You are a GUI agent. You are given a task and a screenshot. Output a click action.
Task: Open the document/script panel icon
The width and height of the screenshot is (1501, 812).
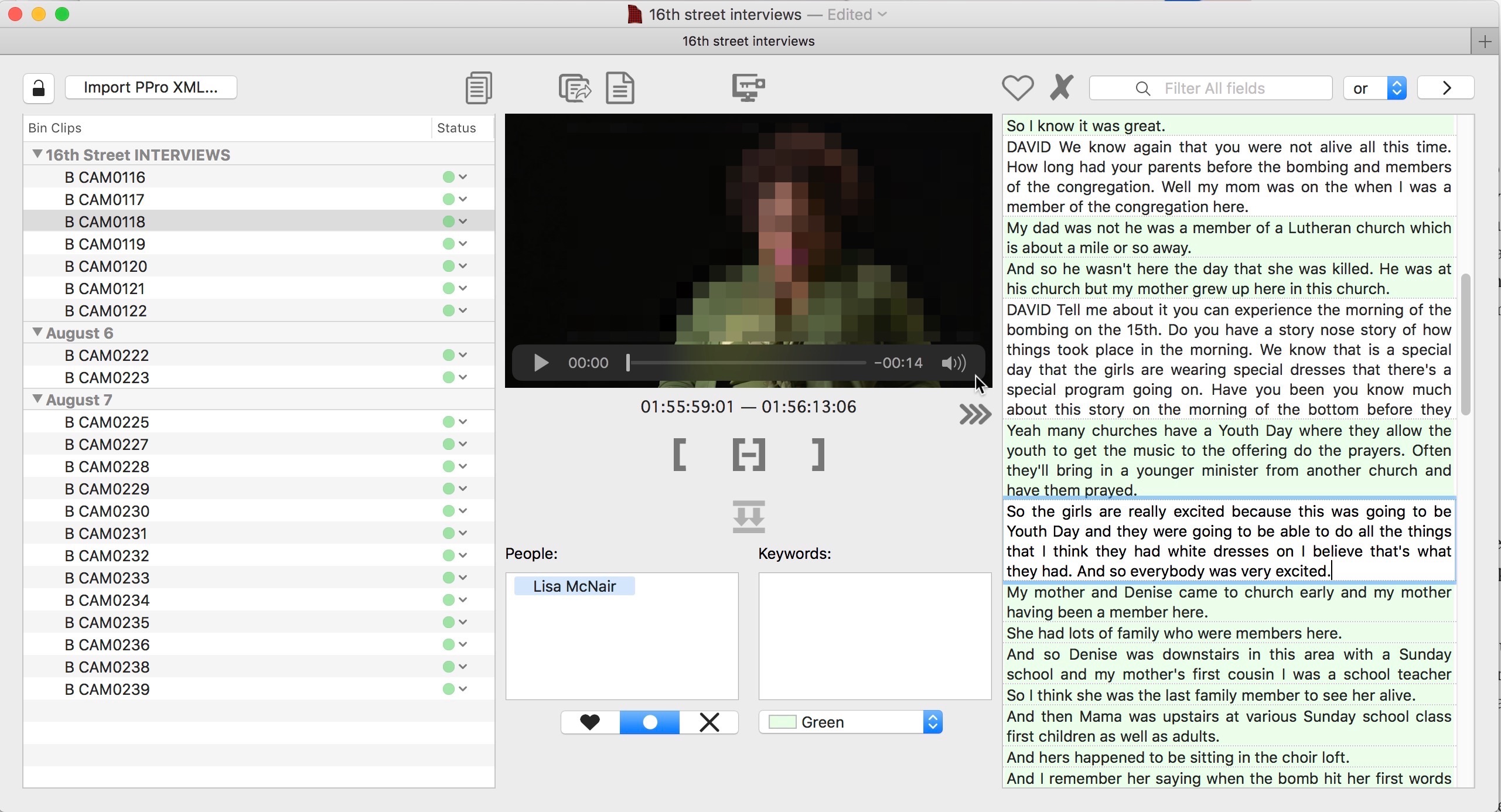(x=620, y=88)
